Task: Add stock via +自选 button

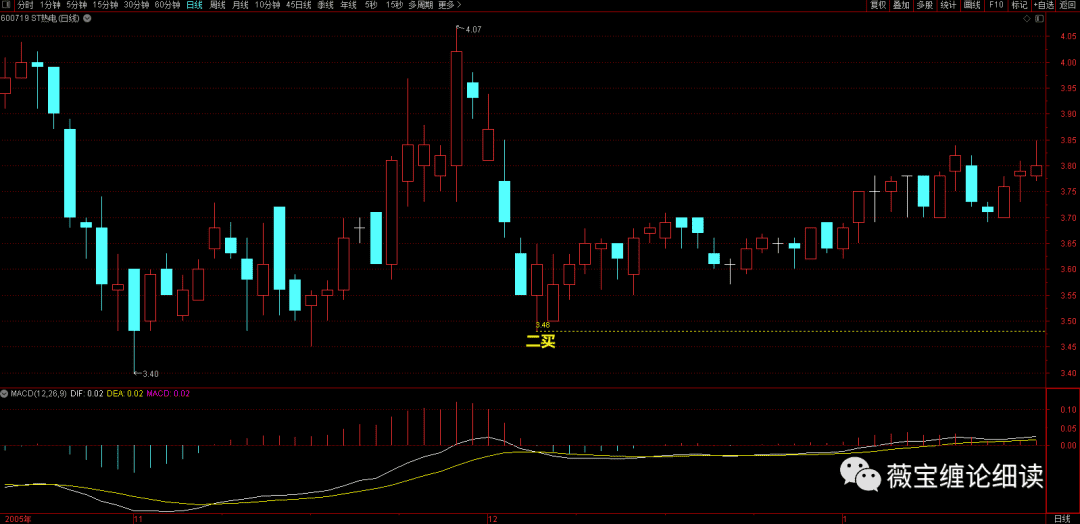Action: (x=1043, y=6)
